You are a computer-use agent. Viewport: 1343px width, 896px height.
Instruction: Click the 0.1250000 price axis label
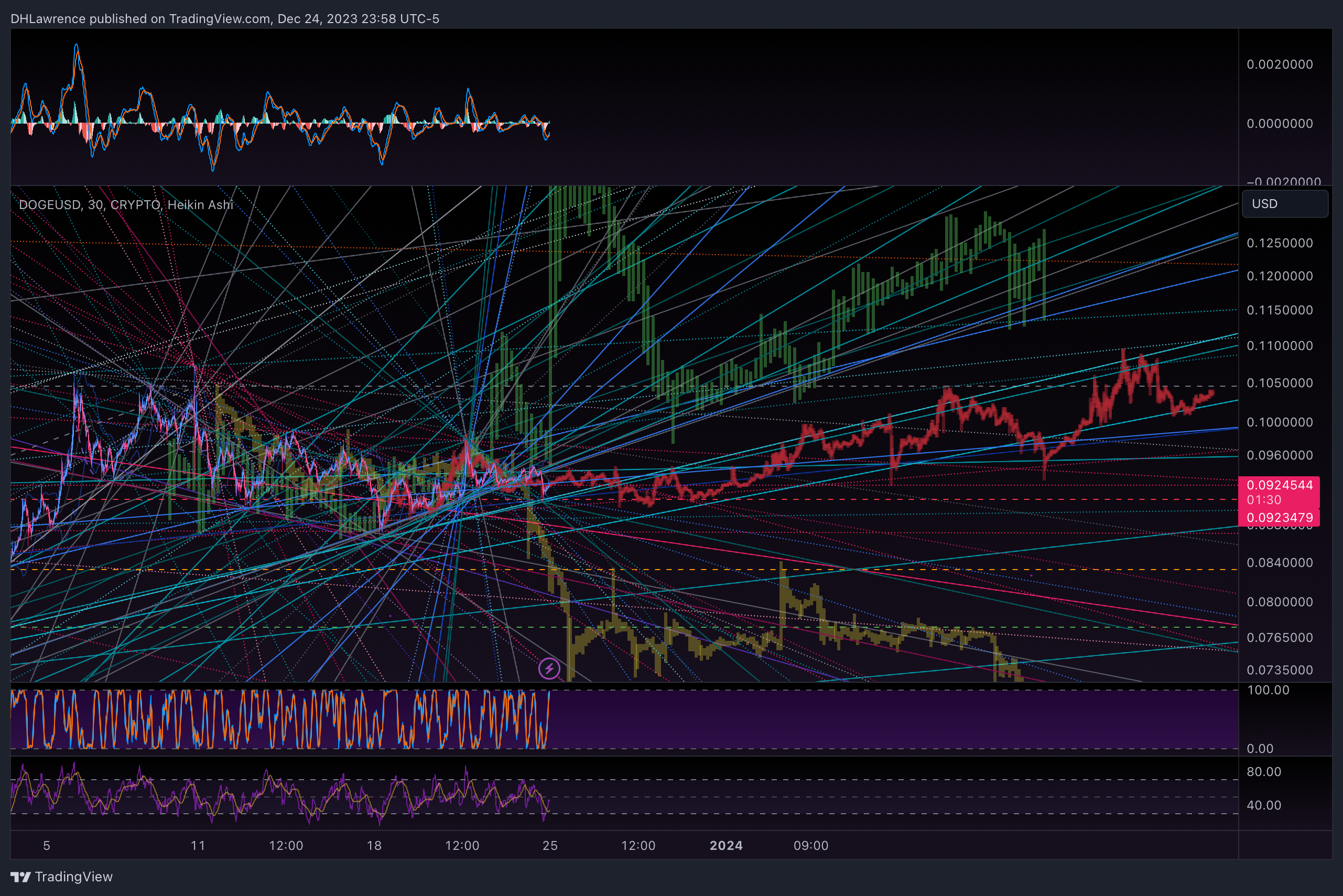[x=1280, y=244]
